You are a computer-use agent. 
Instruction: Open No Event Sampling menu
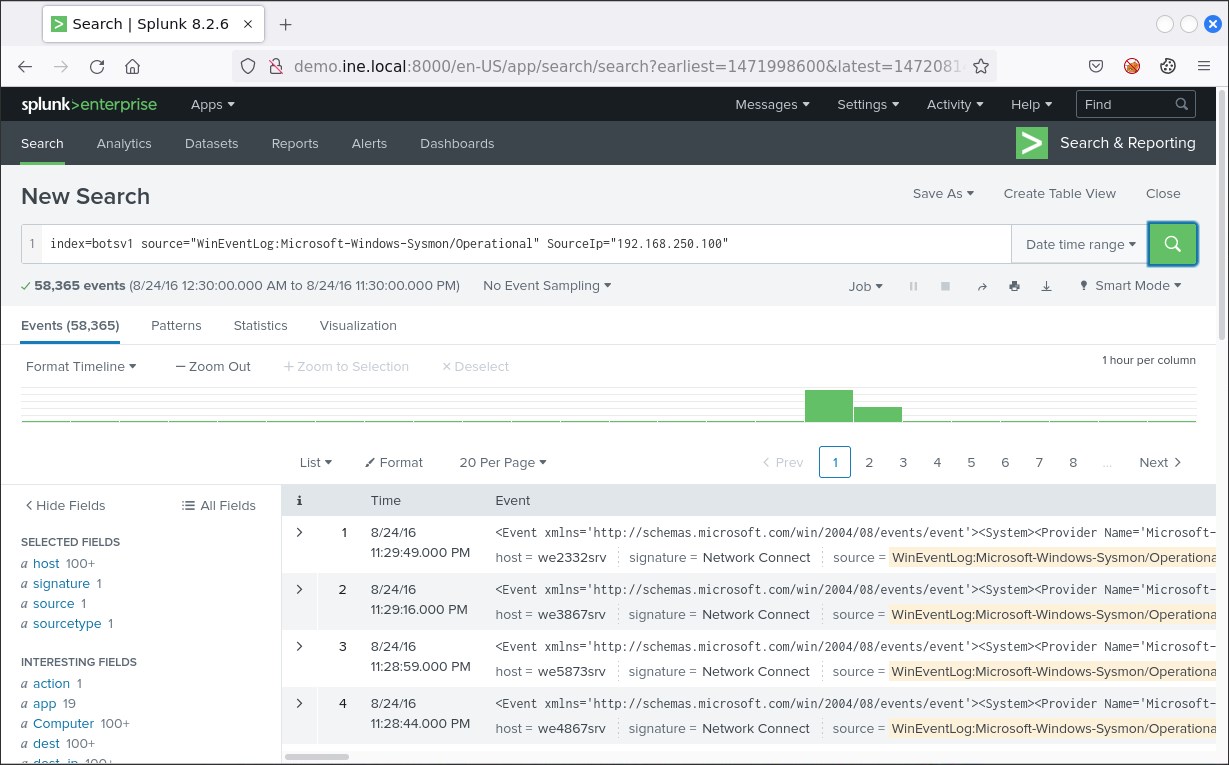(x=547, y=286)
